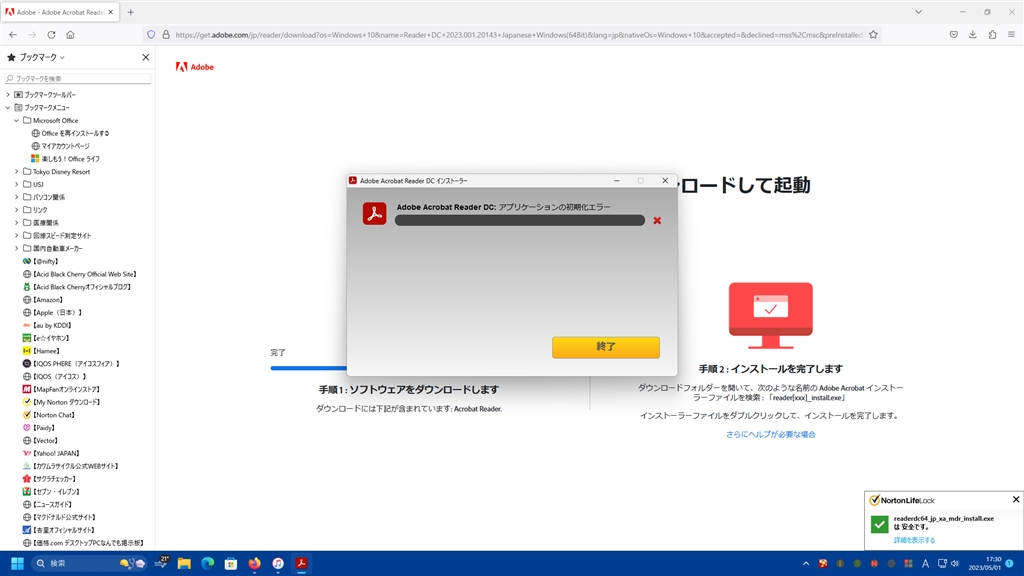1024x576 pixels.
Task: Show the list of all tabs chevron
Action: click(x=918, y=12)
